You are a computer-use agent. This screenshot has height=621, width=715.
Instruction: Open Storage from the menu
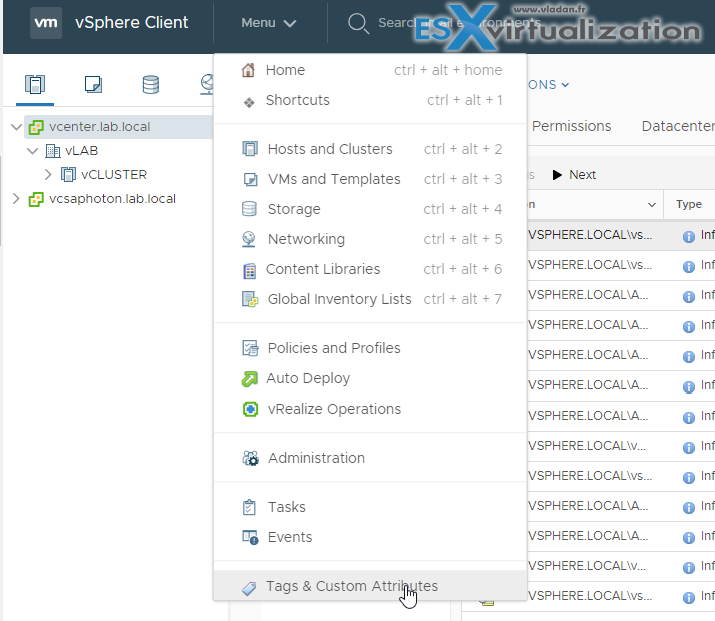coord(370,209)
